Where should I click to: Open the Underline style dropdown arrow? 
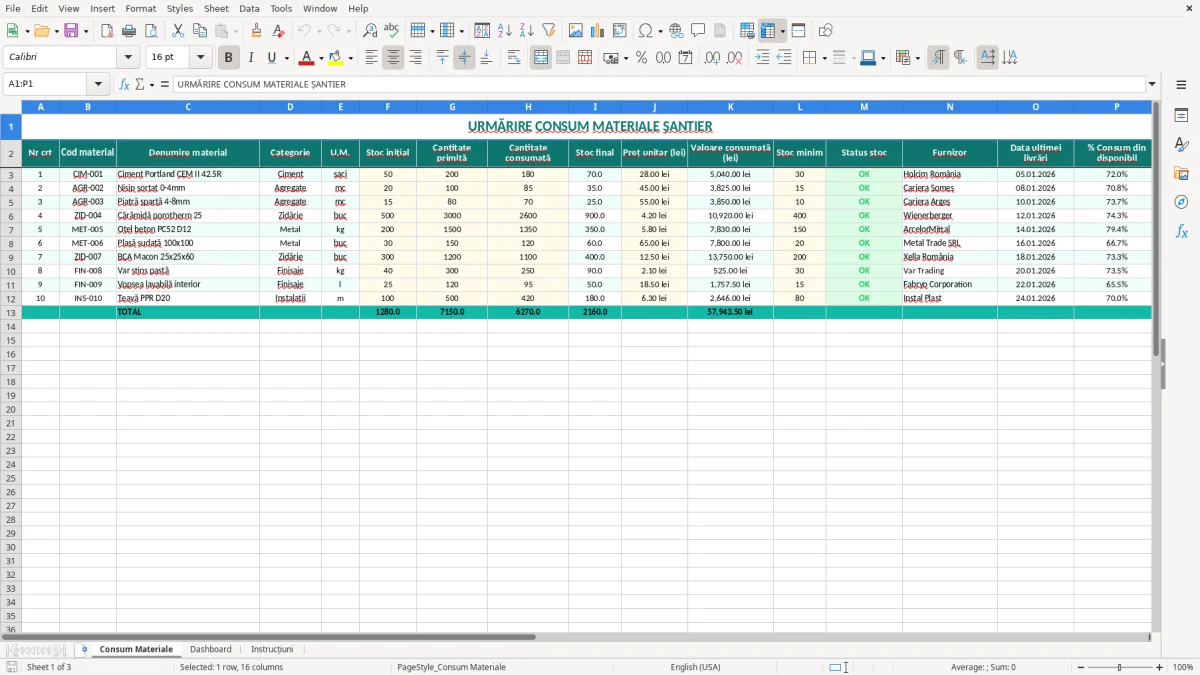287,58
